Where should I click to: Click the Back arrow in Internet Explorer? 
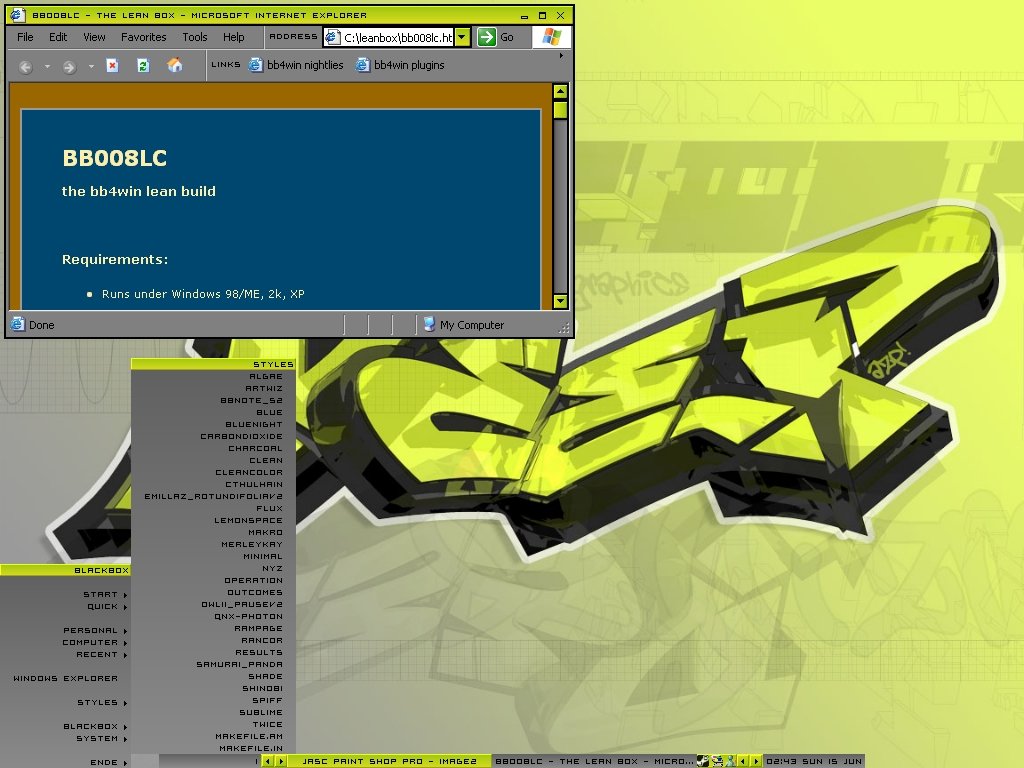tap(25, 66)
